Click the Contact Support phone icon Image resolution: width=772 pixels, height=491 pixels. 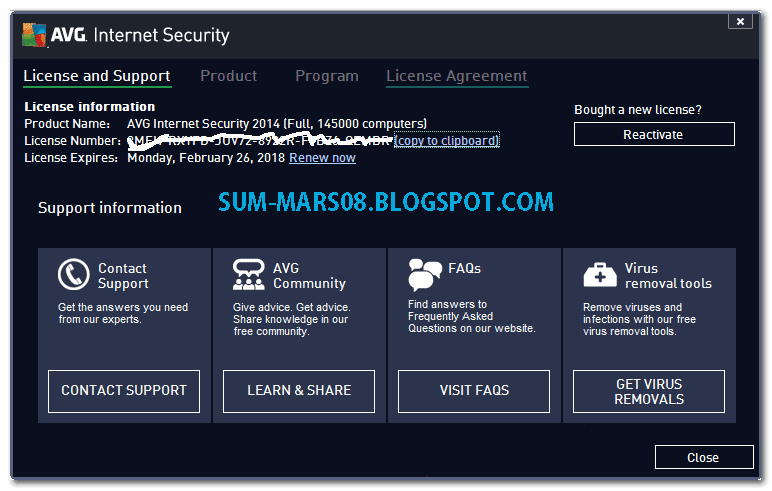(73, 274)
